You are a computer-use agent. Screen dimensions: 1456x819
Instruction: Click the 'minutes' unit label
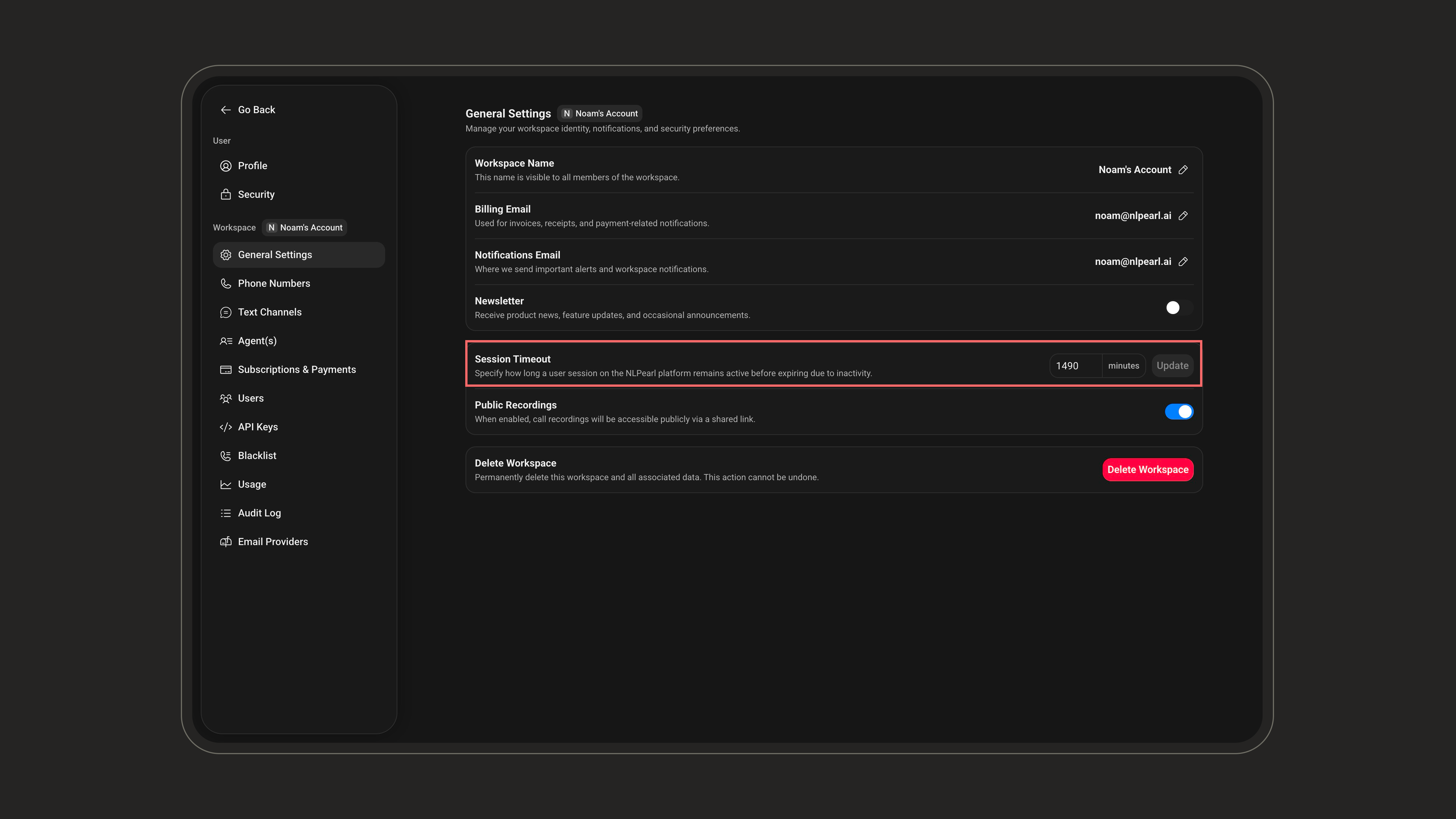(1124, 366)
